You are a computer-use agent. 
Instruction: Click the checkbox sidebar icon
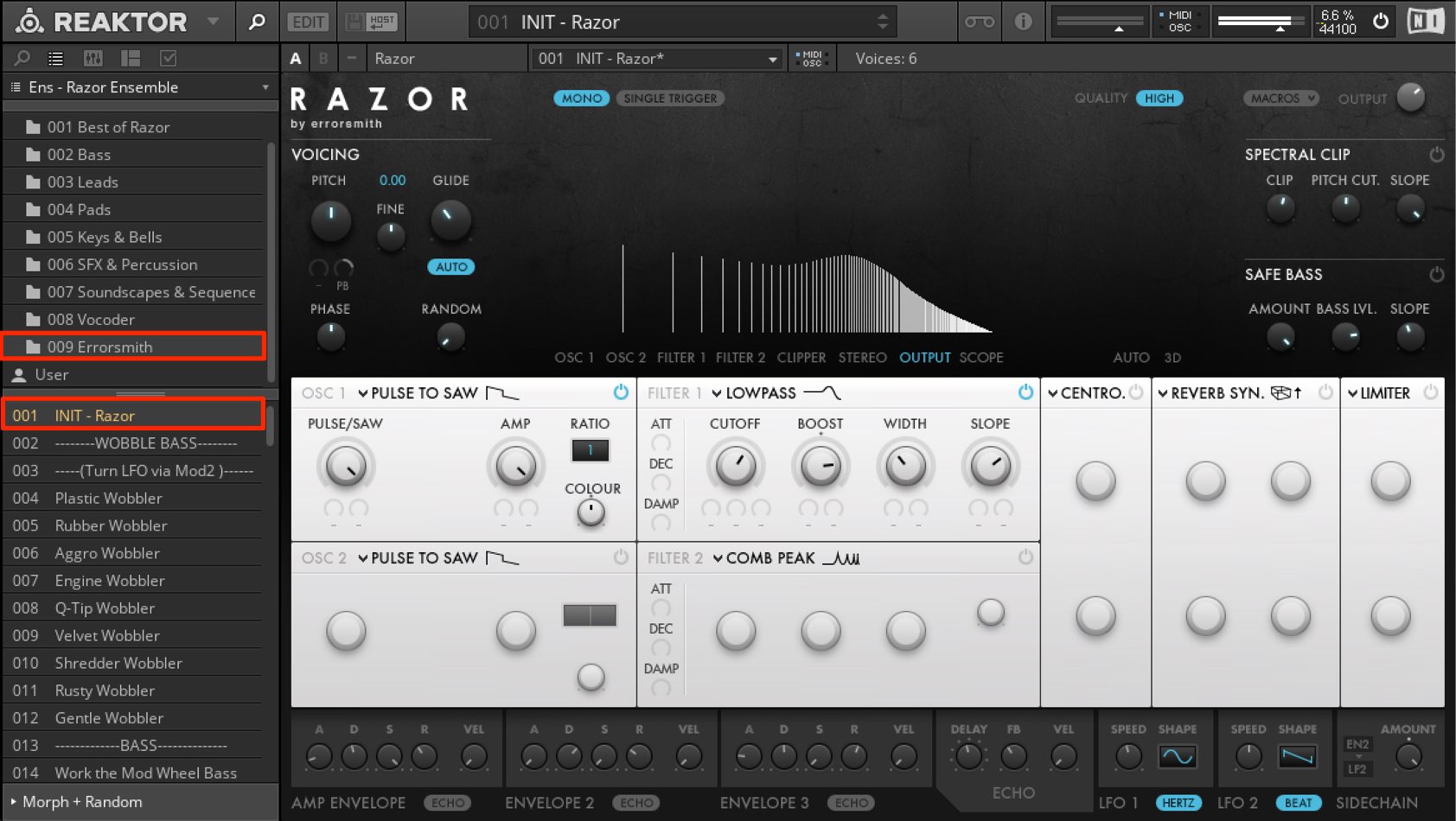169,58
